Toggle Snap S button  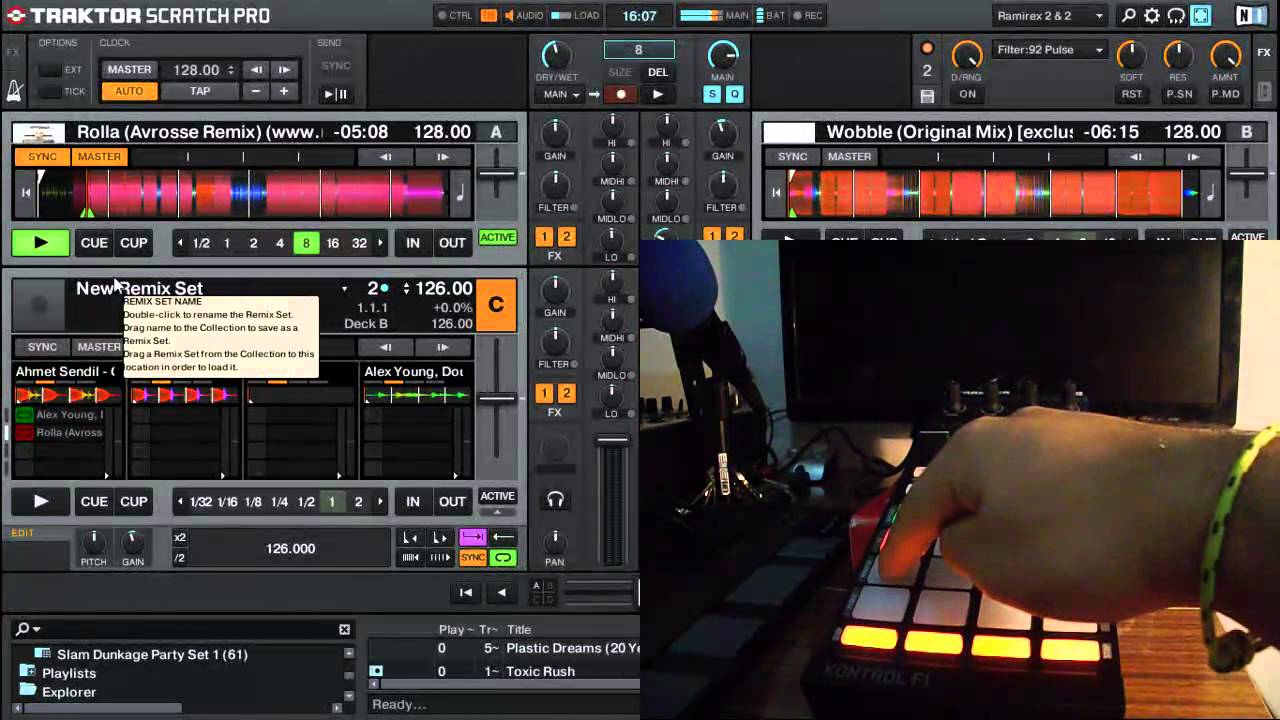click(x=712, y=94)
